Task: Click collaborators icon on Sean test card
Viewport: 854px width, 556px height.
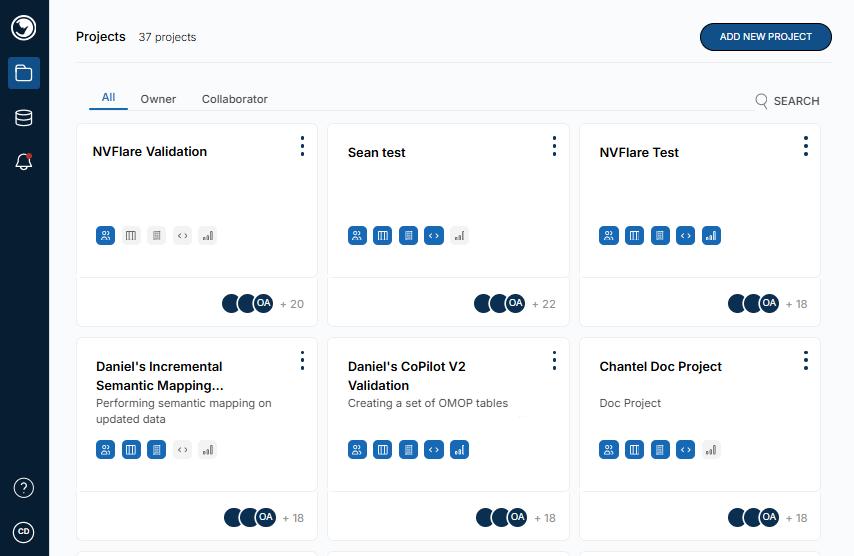Action: 357,236
